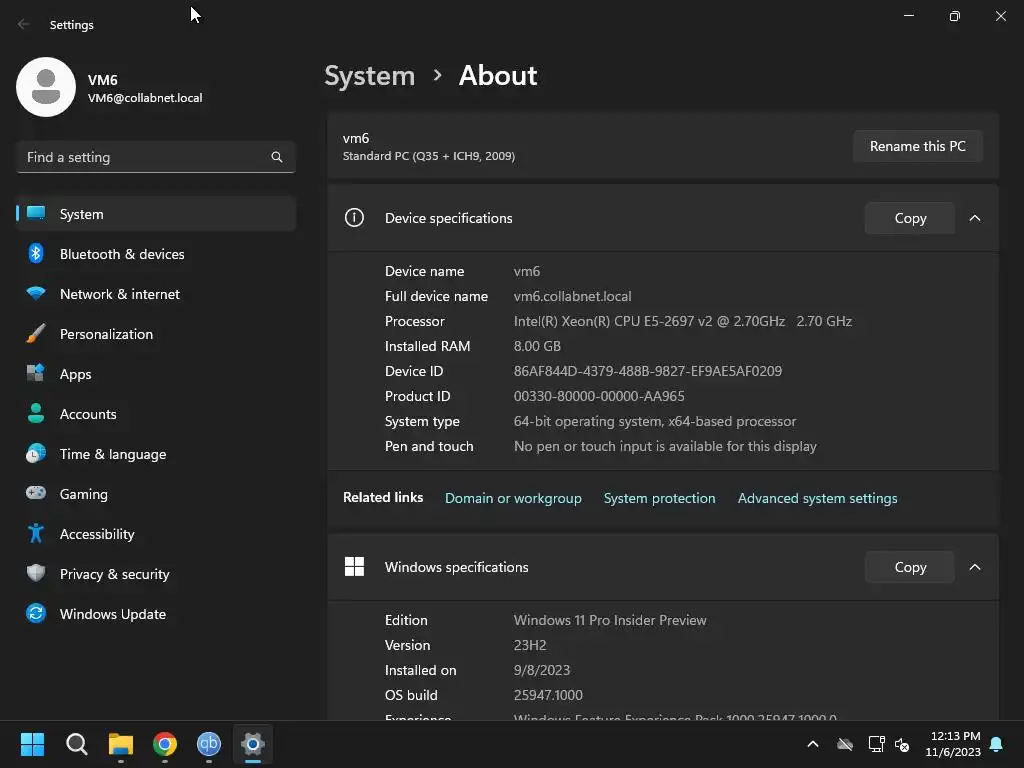Open Personalization settings
Screen dimensions: 1024x768
[156, 334]
